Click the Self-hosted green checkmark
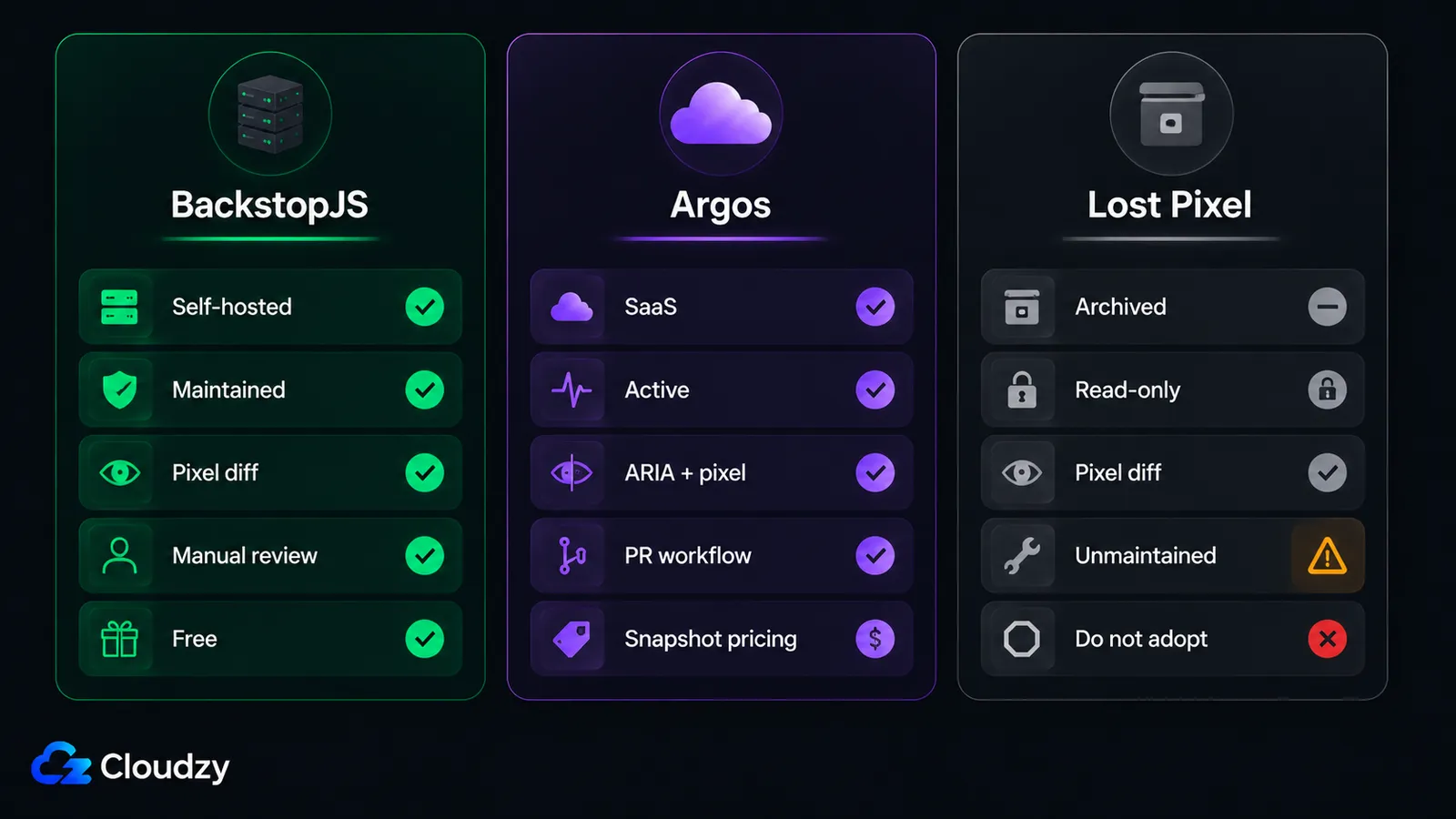Screen dimensions: 1456x819 click(x=425, y=307)
